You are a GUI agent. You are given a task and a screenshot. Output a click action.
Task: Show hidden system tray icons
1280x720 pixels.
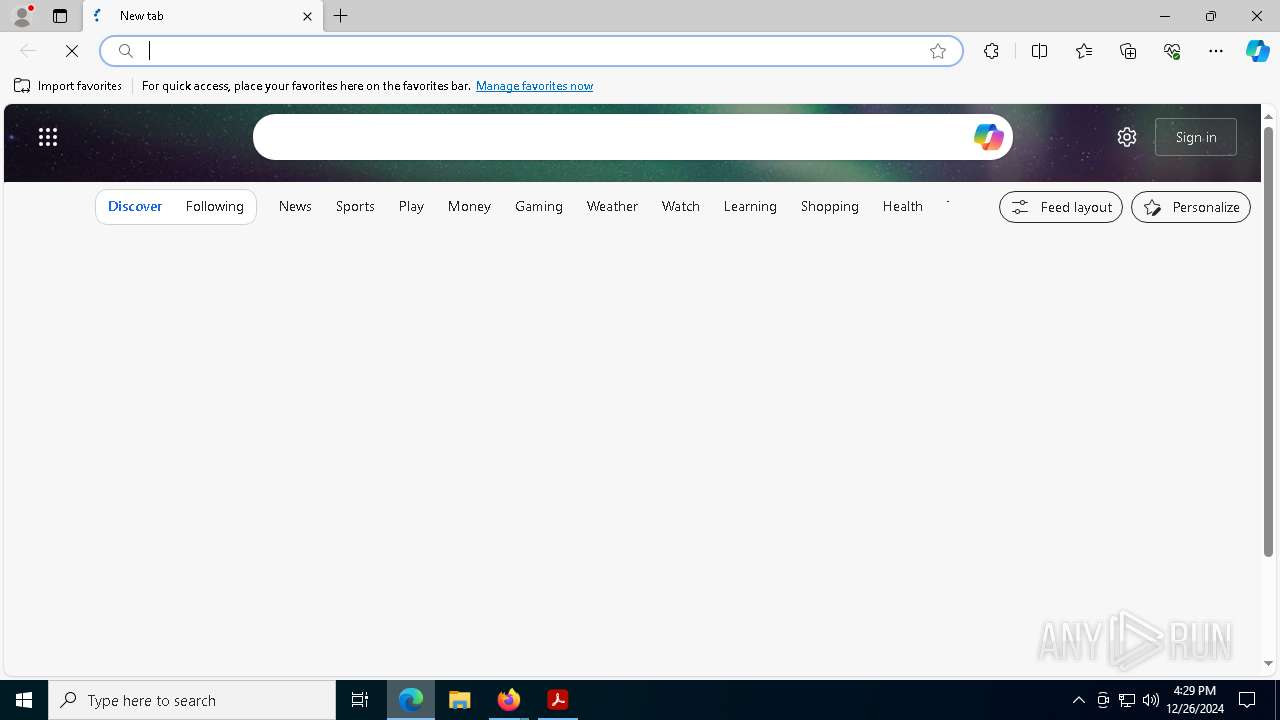1079,700
